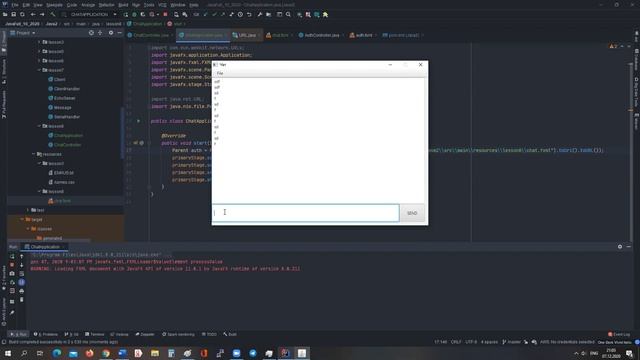Collapse the java lesson7 package arrow
This screenshot has width=640, height=360.
[39, 70]
